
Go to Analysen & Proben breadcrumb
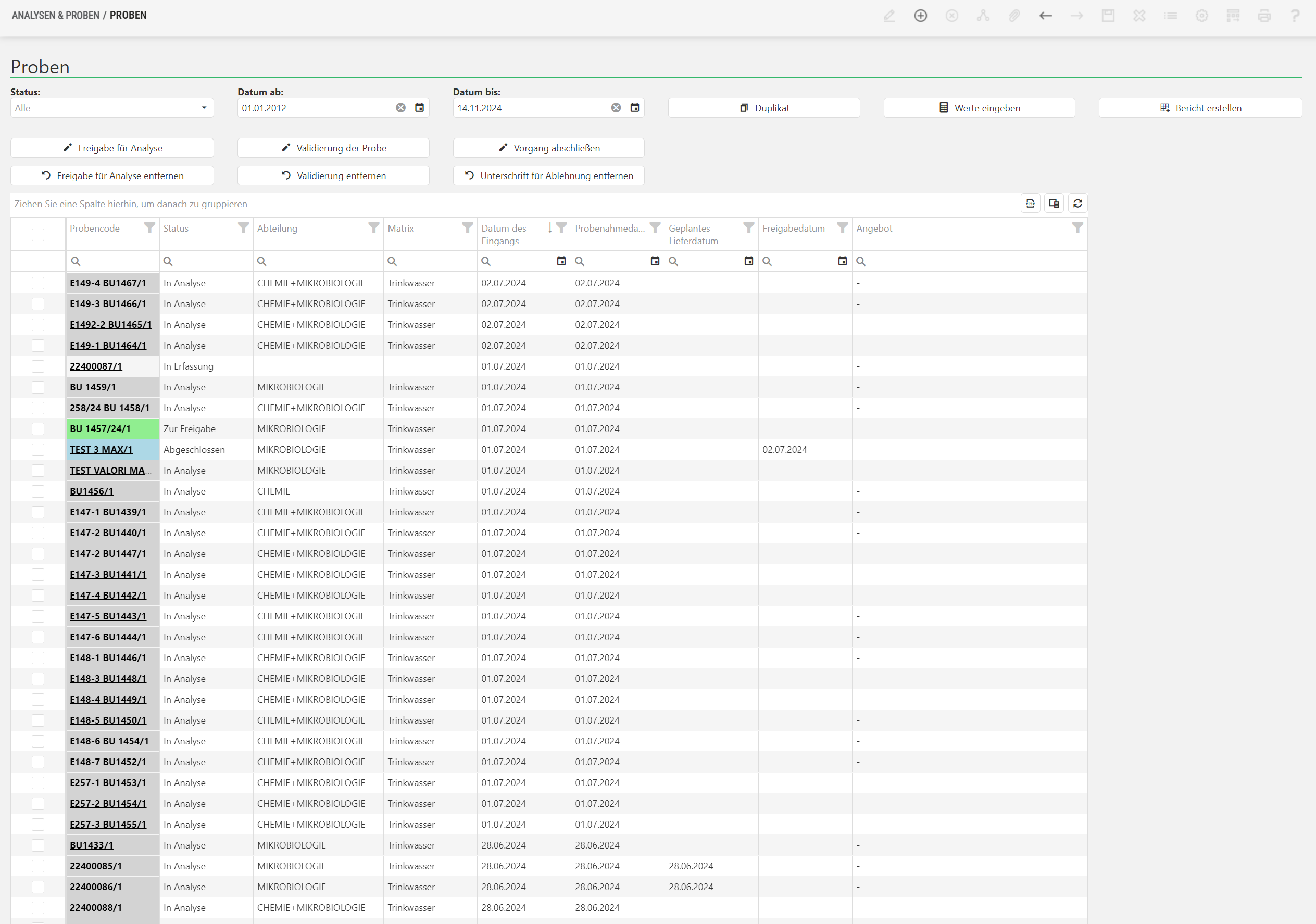click(56, 16)
